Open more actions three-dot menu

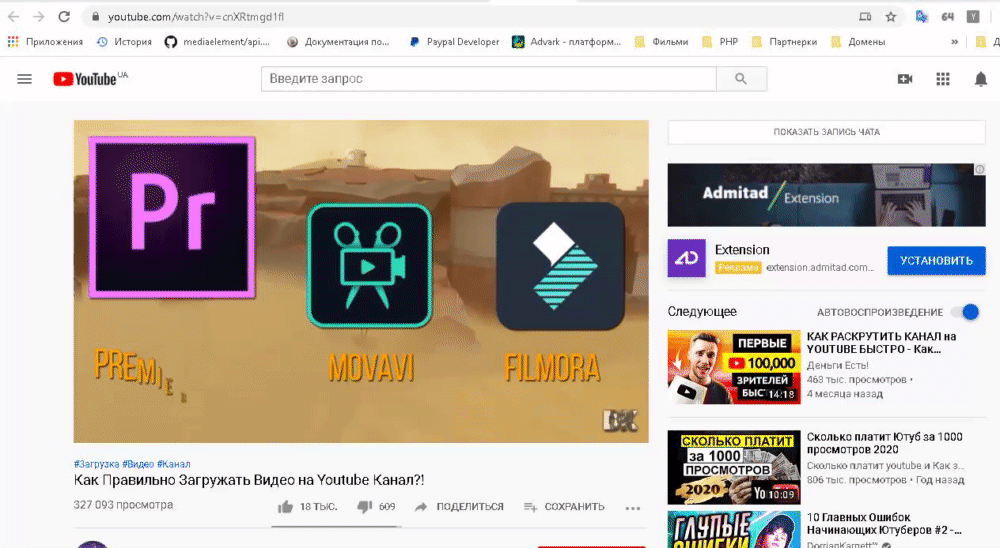(633, 508)
